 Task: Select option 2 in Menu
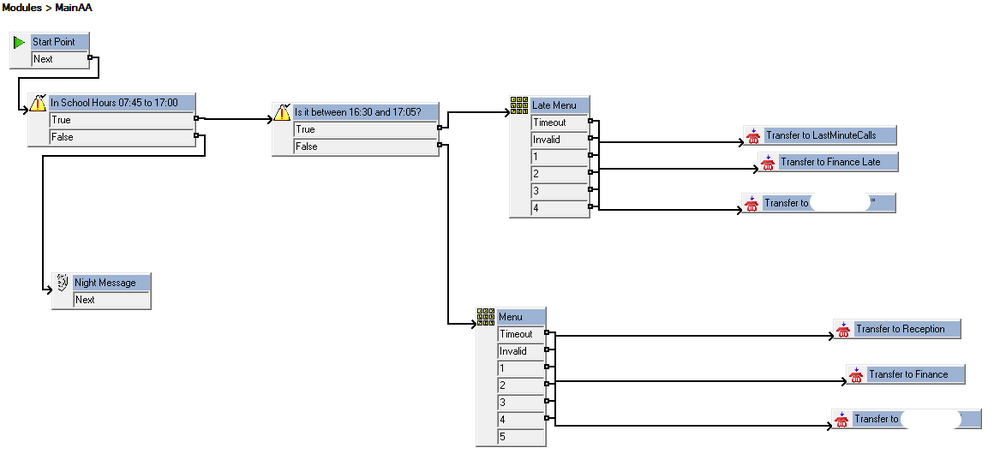[521, 385]
